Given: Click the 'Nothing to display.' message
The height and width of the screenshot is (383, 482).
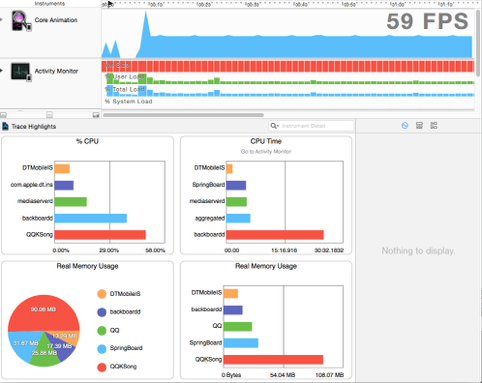Looking at the screenshot, I should point(418,251).
